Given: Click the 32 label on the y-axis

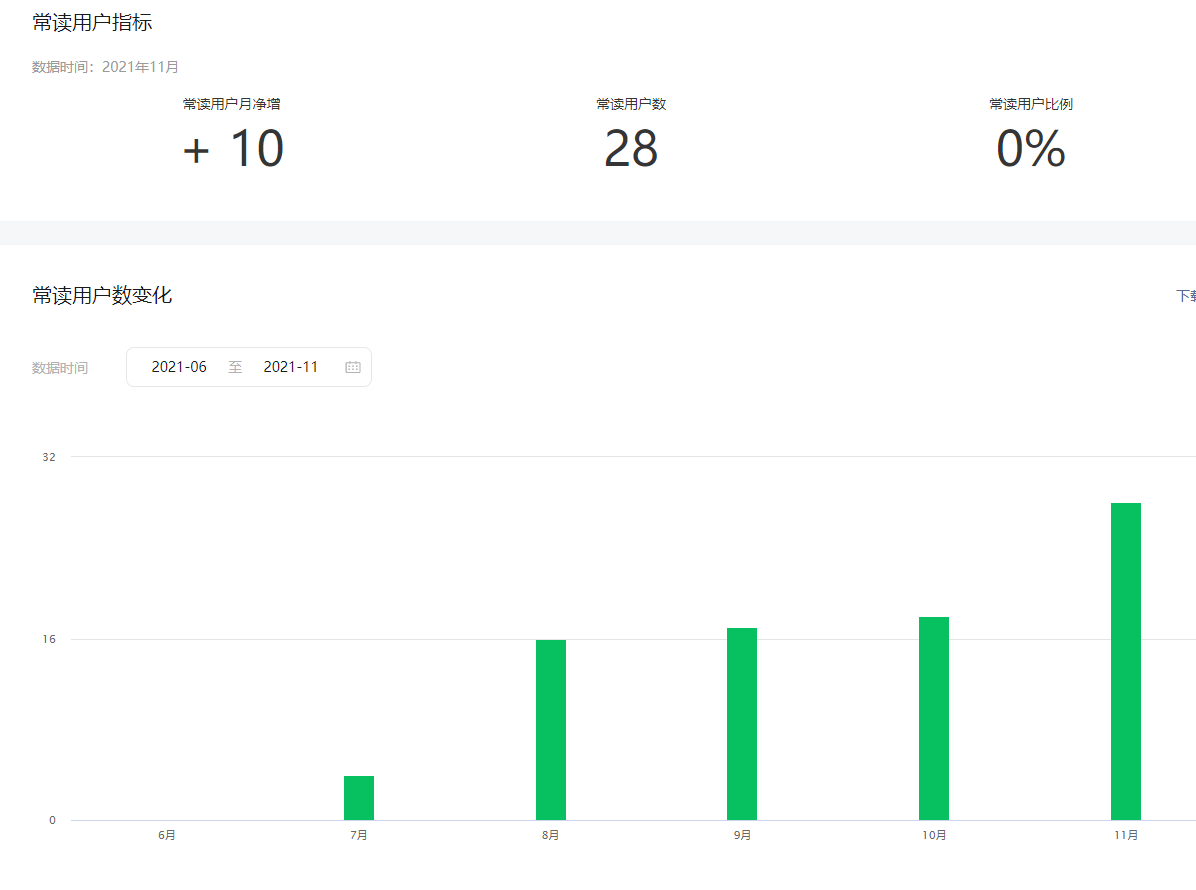Looking at the screenshot, I should pyautogui.click(x=49, y=457).
